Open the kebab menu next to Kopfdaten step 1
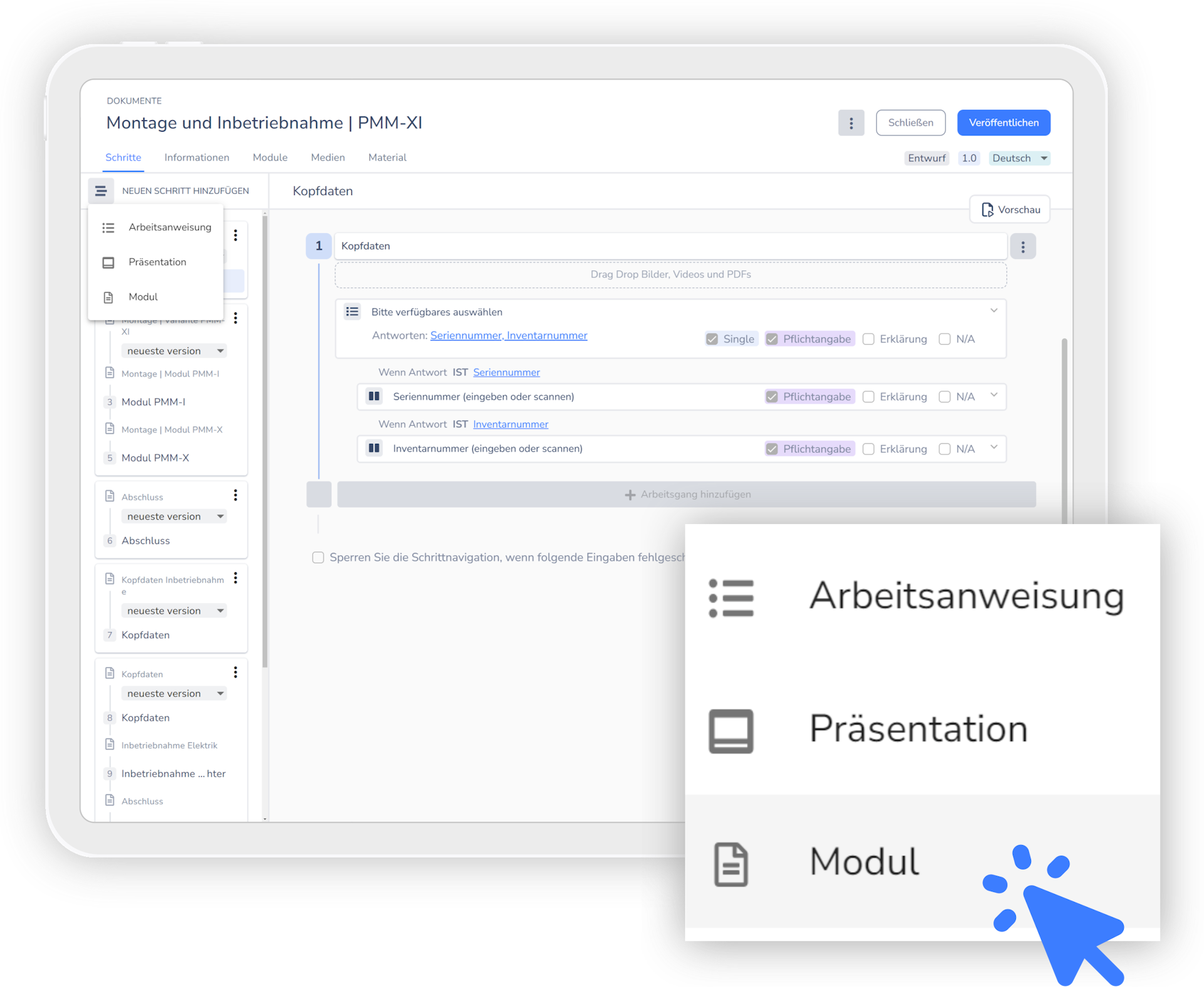Screen dimensions: 1204x1003 1023,246
